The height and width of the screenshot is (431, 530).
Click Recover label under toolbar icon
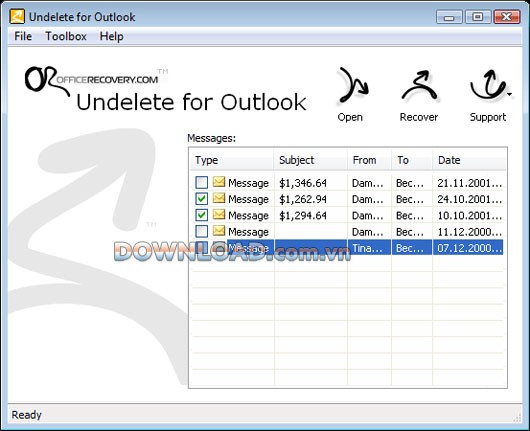[419, 117]
